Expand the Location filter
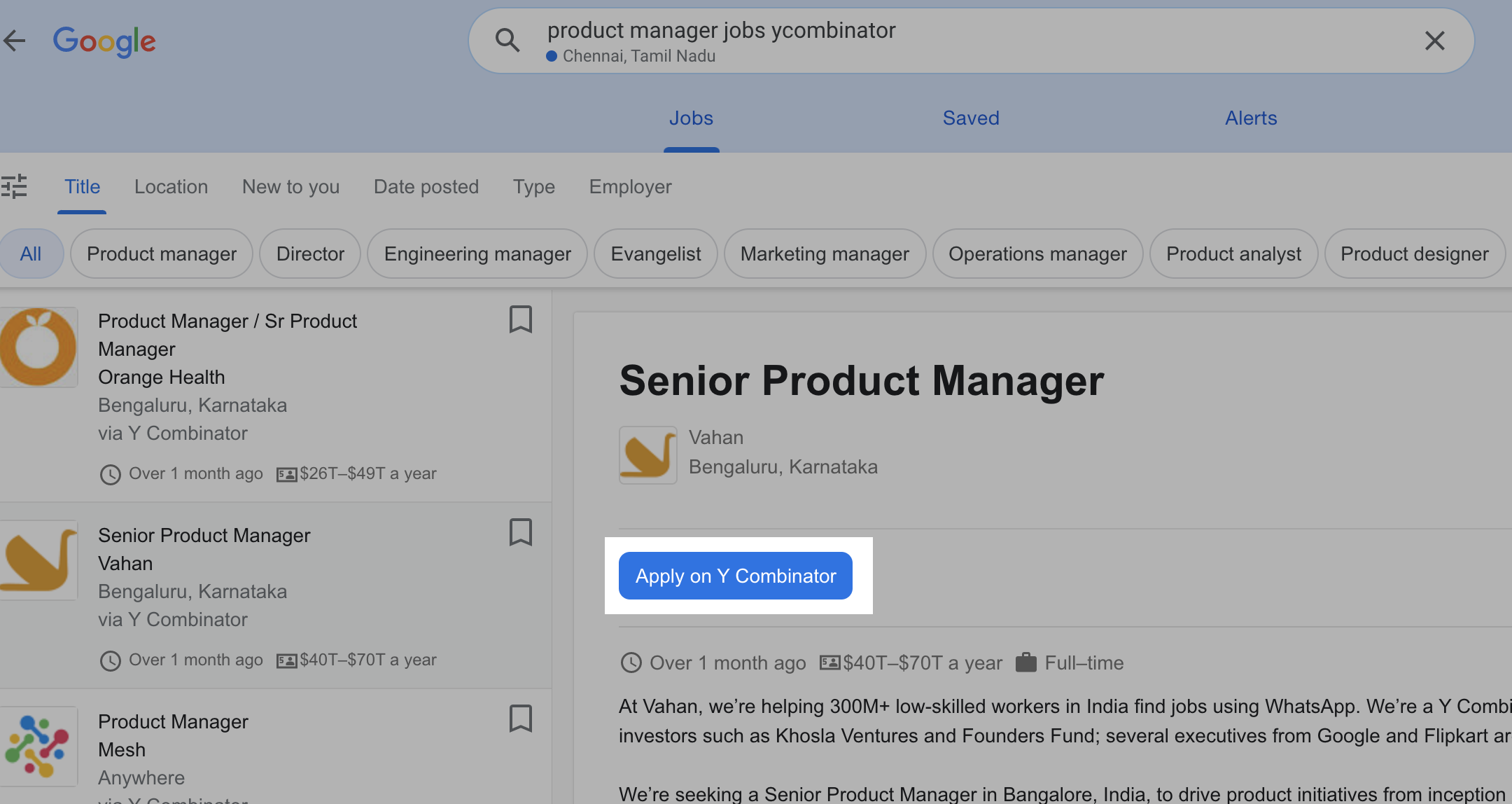The image size is (1512, 804). point(171,187)
